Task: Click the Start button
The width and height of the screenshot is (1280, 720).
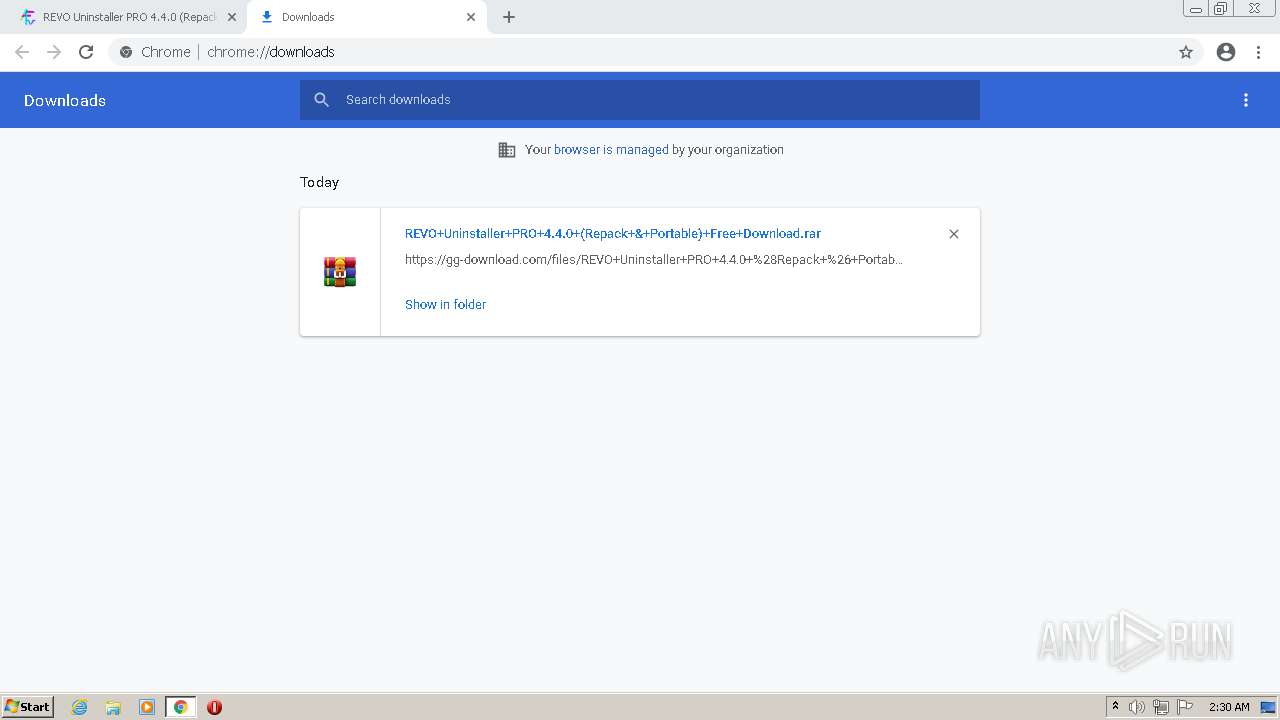Action: (28, 707)
